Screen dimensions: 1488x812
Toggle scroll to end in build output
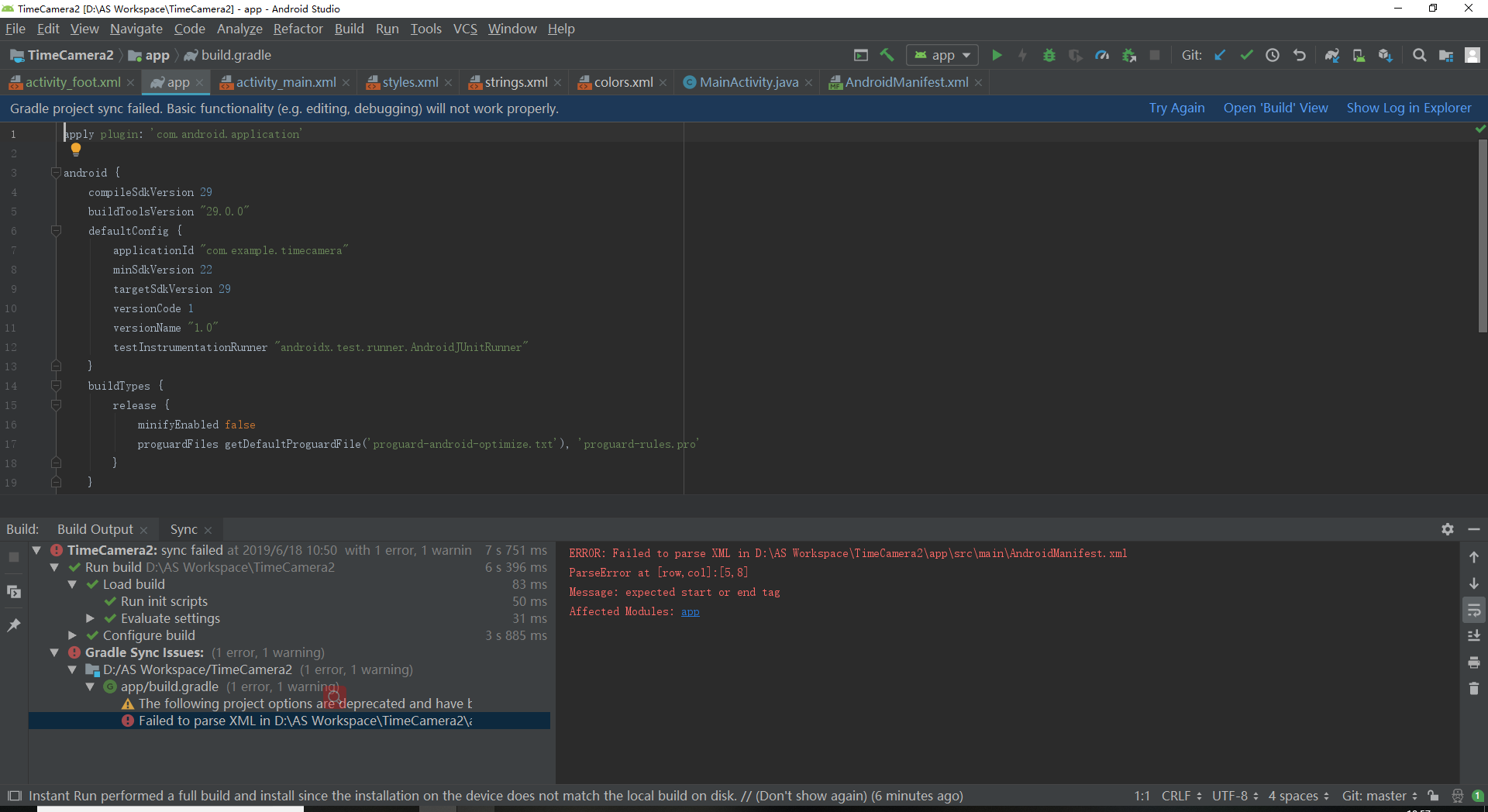click(1474, 636)
